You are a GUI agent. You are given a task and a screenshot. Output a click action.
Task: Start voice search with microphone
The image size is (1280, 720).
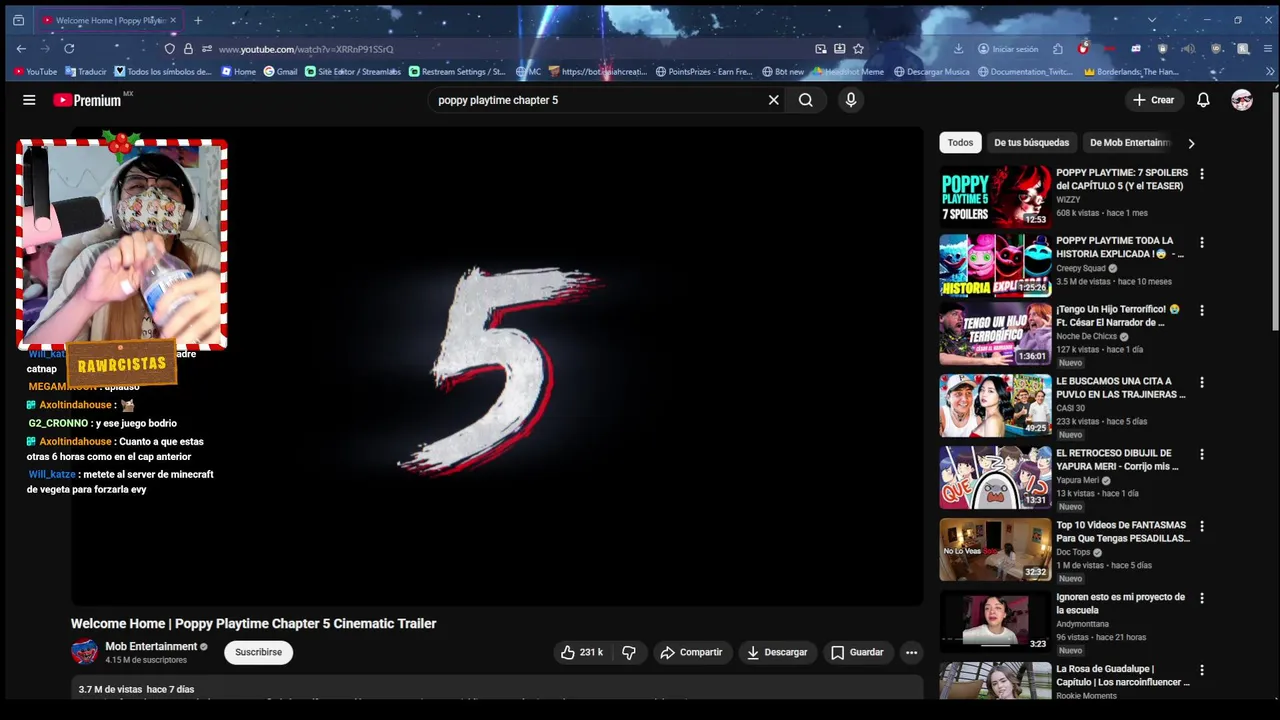(851, 100)
